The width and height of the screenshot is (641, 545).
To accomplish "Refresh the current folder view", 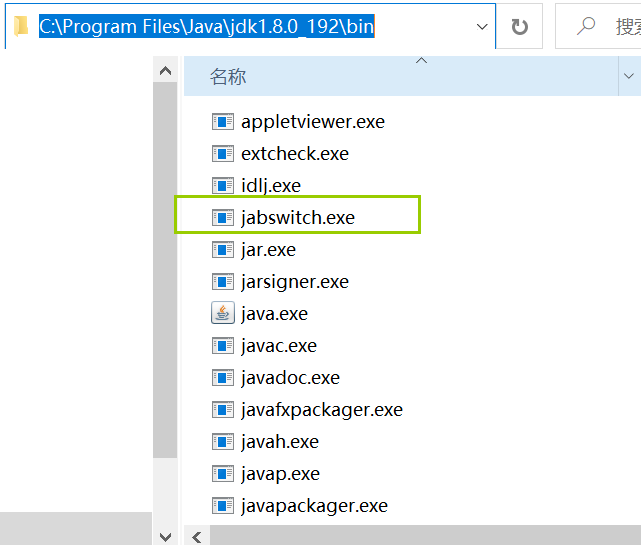I will (520, 27).
